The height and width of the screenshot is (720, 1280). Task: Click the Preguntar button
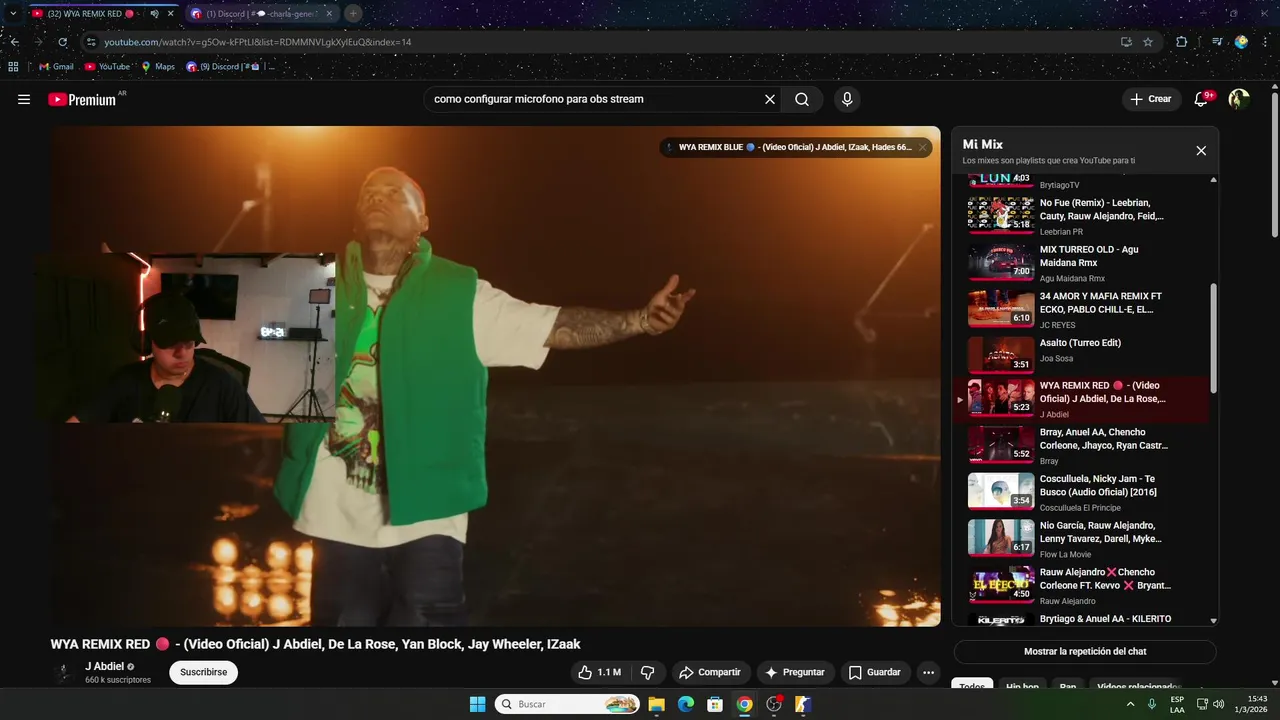pyautogui.click(x=796, y=672)
